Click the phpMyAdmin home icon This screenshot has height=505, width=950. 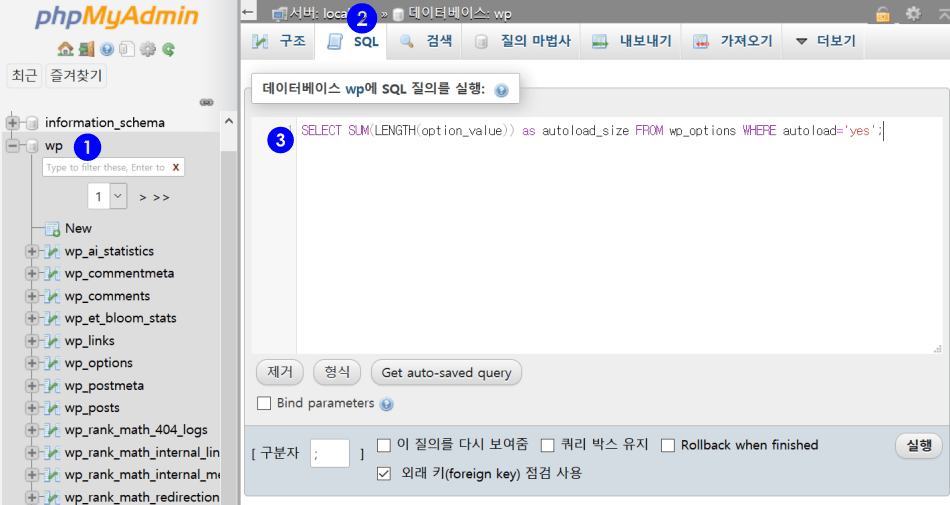(65, 48)
